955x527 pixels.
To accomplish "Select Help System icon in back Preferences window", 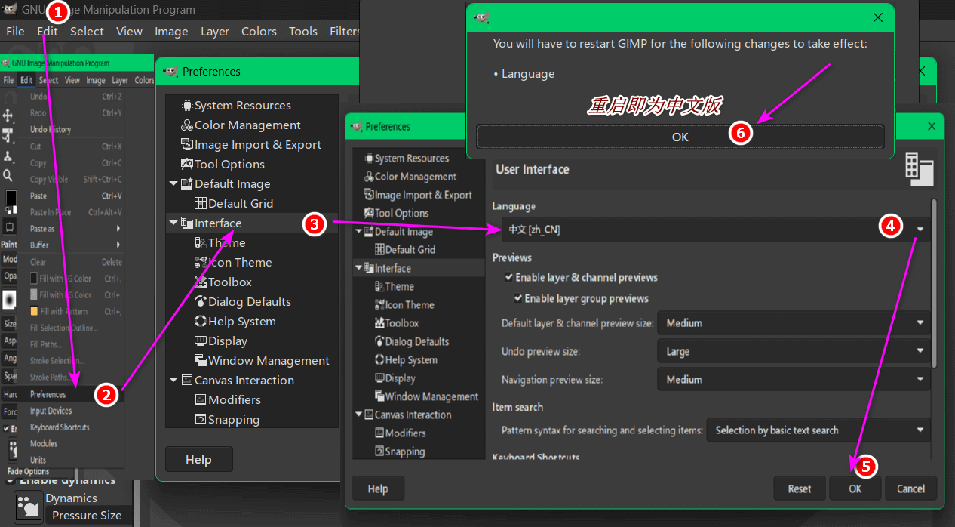I will pyautogui.click(x=200, y=320).
